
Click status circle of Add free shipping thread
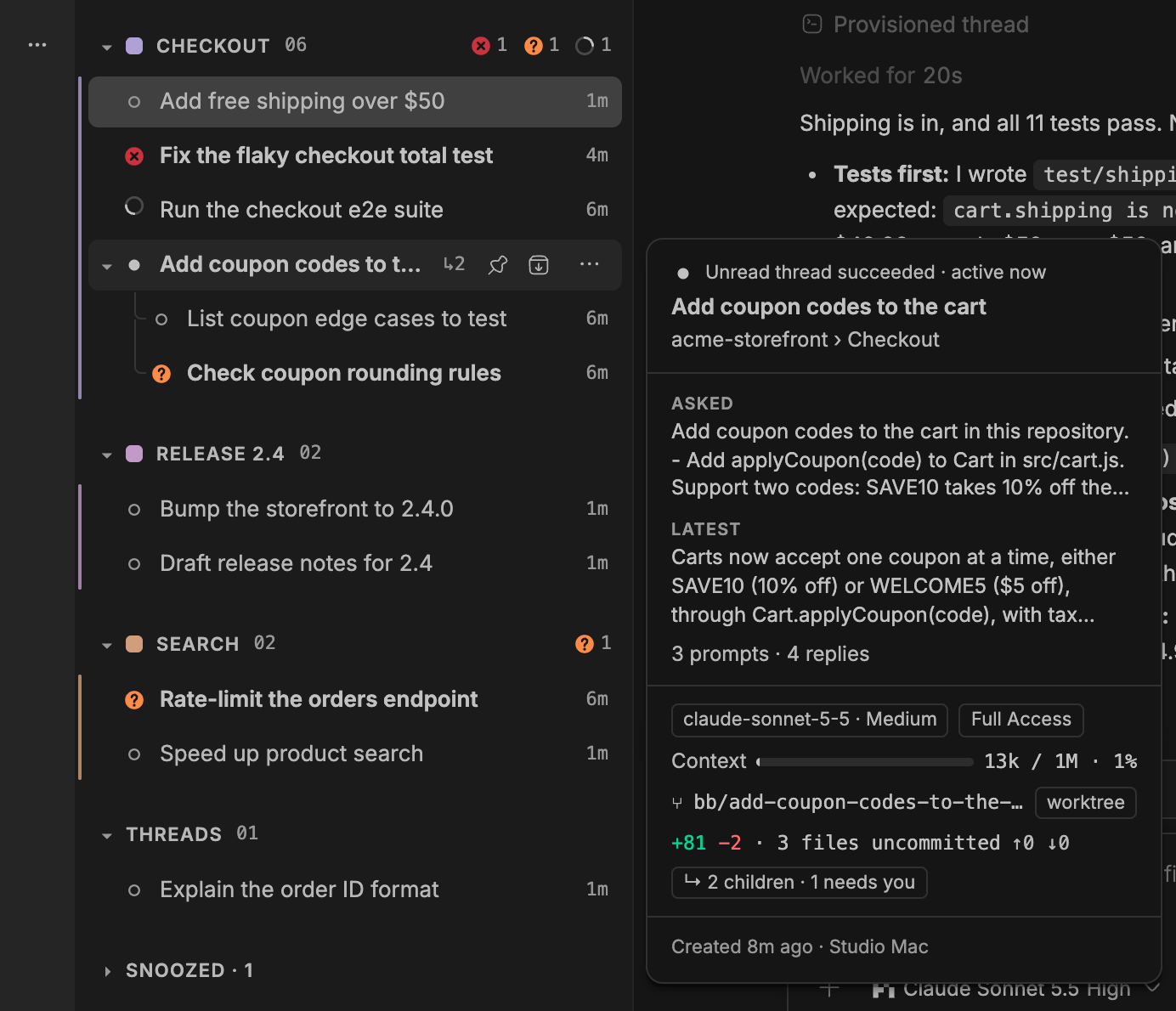click(x=134, y=102)
